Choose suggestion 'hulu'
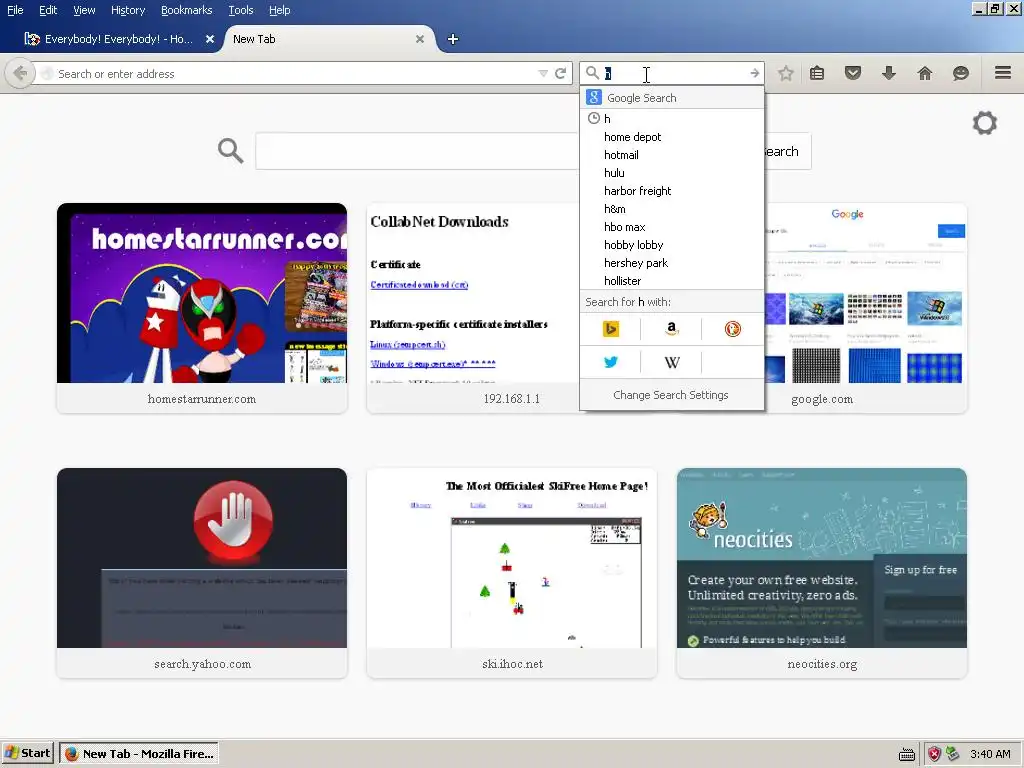 [671, 172]
